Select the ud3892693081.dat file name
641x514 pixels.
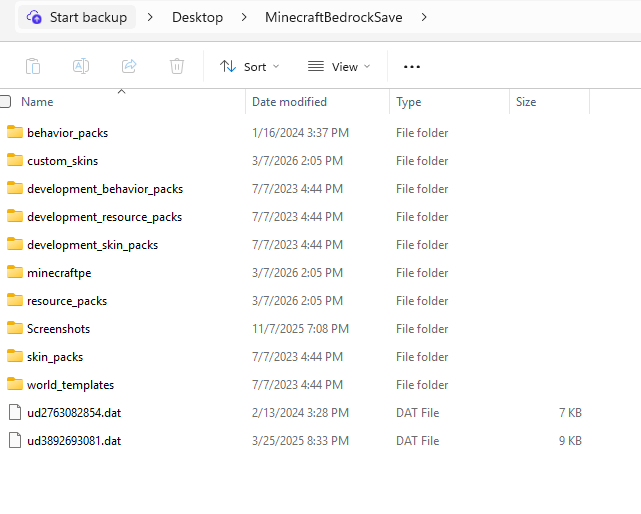(x=74, y=441)
